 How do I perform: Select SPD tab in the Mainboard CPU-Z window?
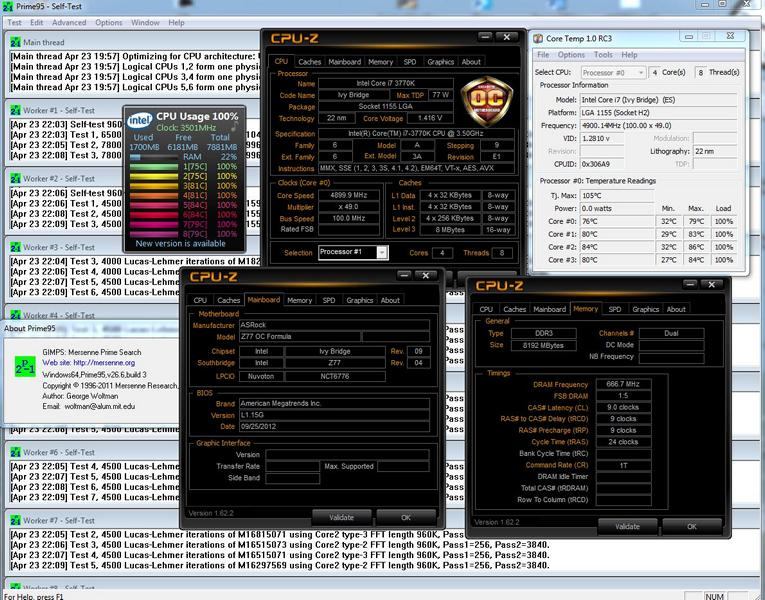(x=329, y=300)
